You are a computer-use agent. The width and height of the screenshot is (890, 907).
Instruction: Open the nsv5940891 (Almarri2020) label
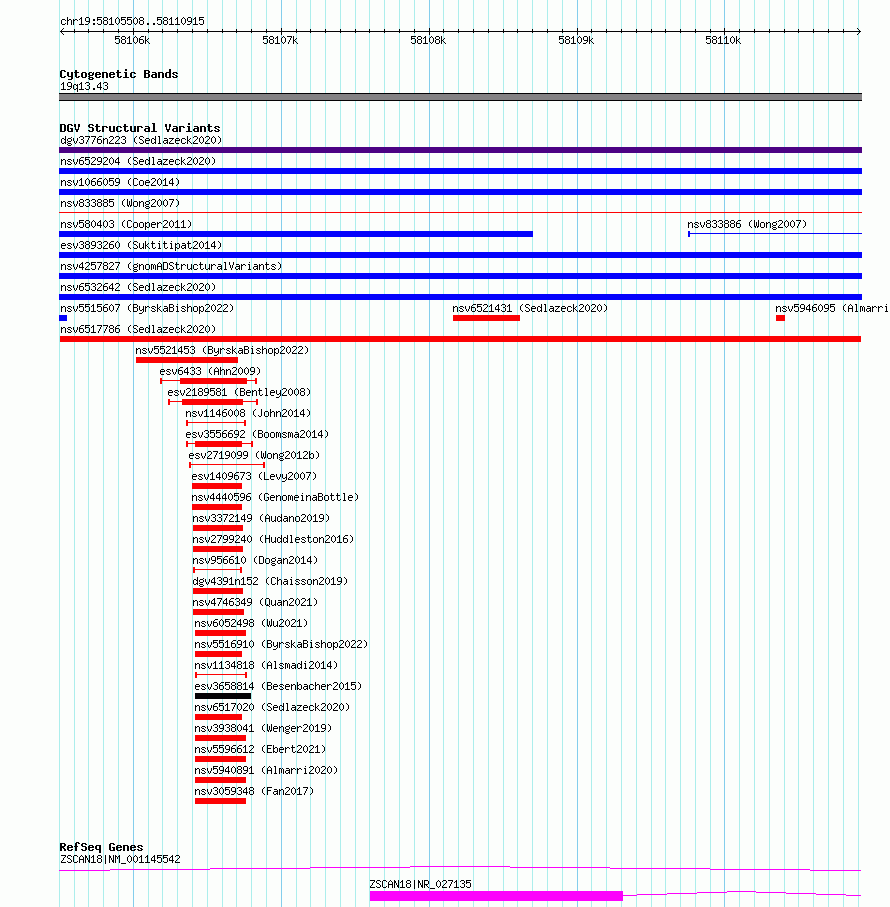pyautogui.click(x=266, y=770)
